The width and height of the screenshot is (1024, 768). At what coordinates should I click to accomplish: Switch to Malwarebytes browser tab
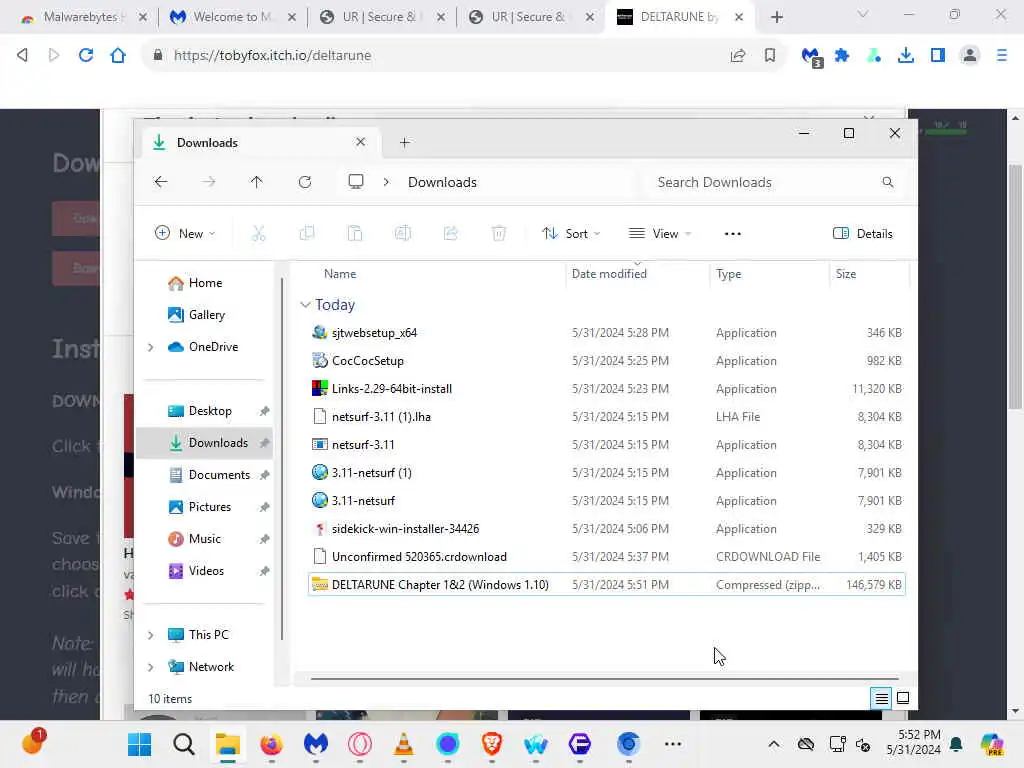(x=84, y=17)
